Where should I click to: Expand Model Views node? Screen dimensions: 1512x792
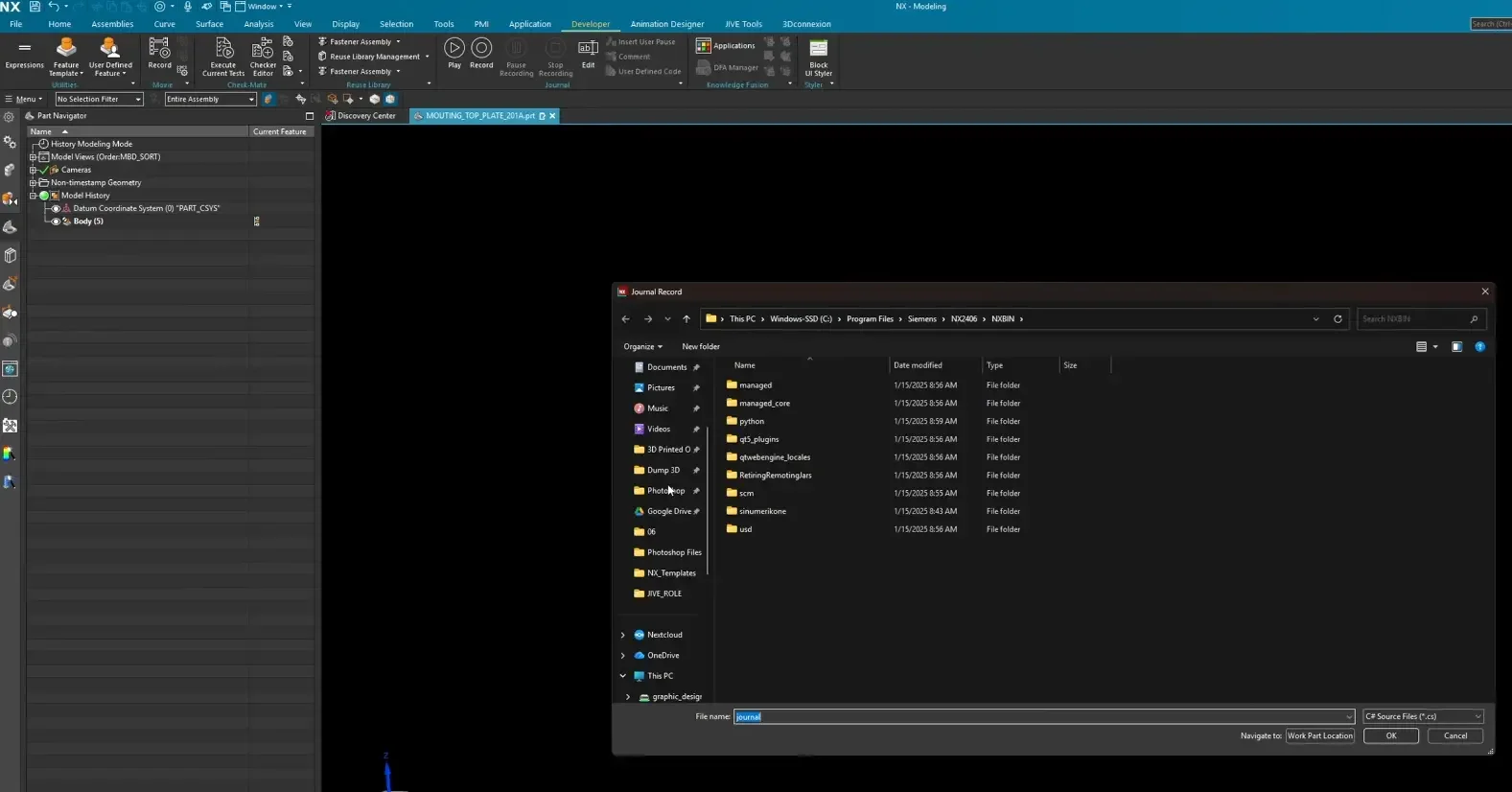tap(33, 157)
